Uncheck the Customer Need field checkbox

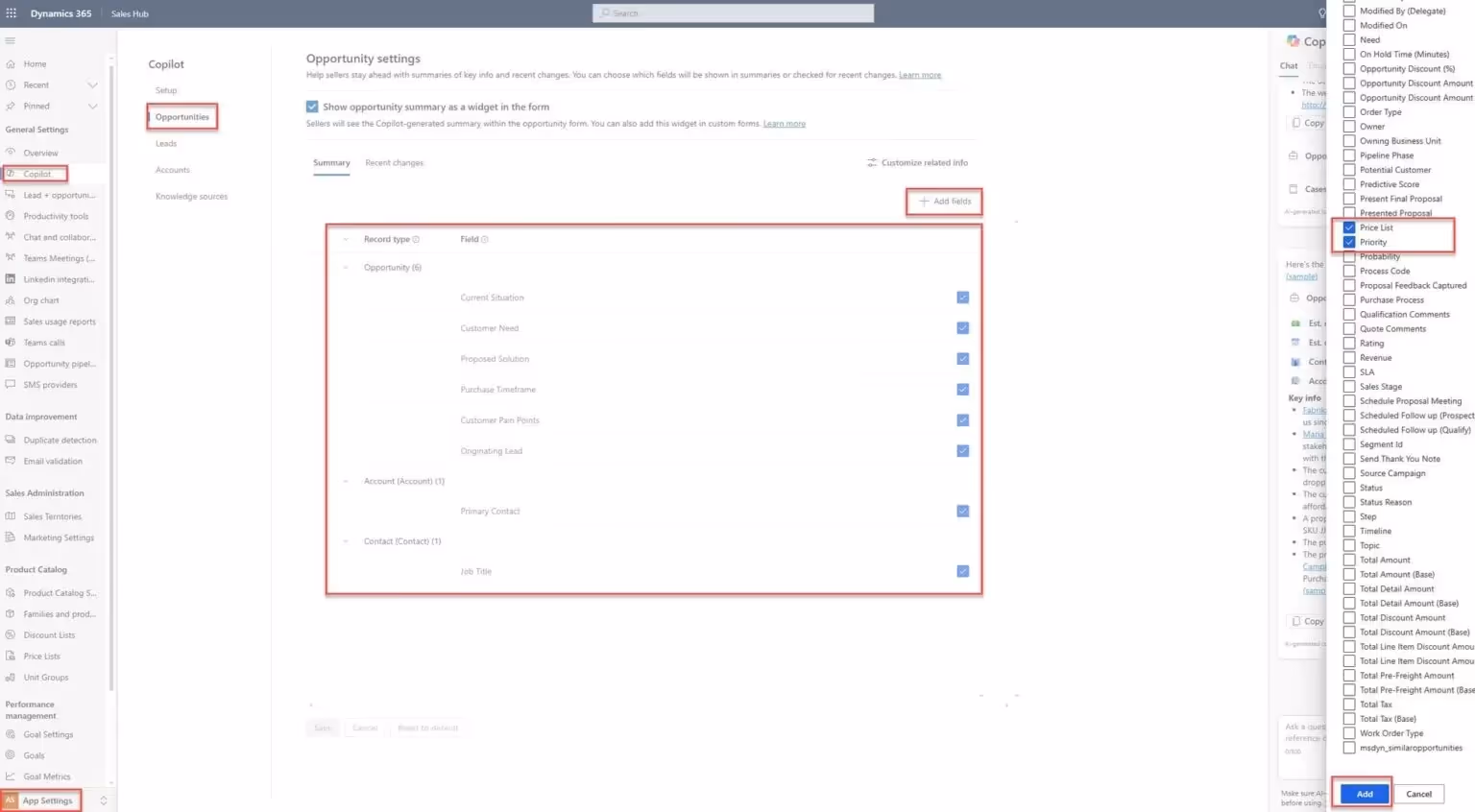[962, 328]
